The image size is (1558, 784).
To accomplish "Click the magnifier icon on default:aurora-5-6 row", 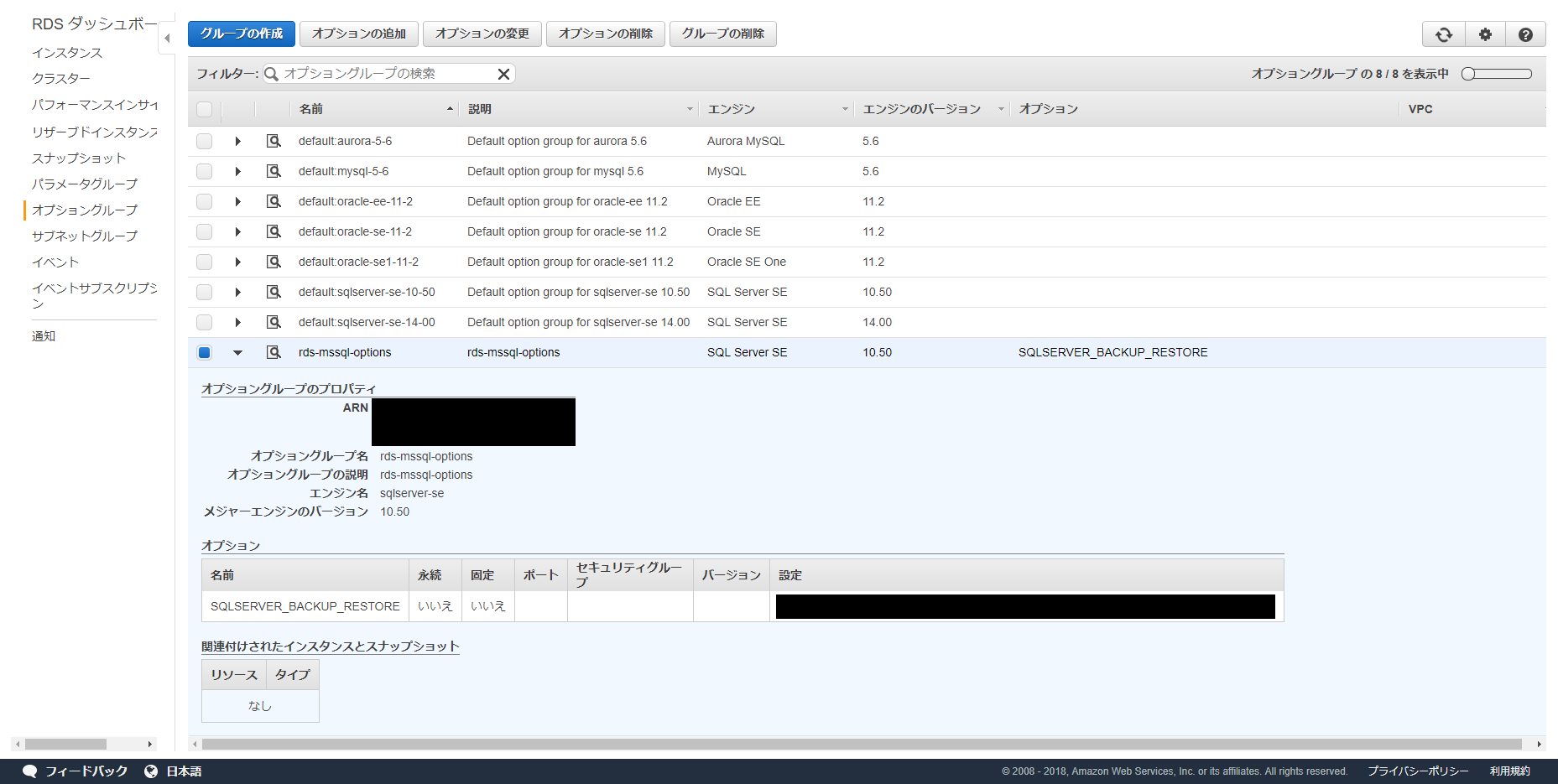I will 274,141.
